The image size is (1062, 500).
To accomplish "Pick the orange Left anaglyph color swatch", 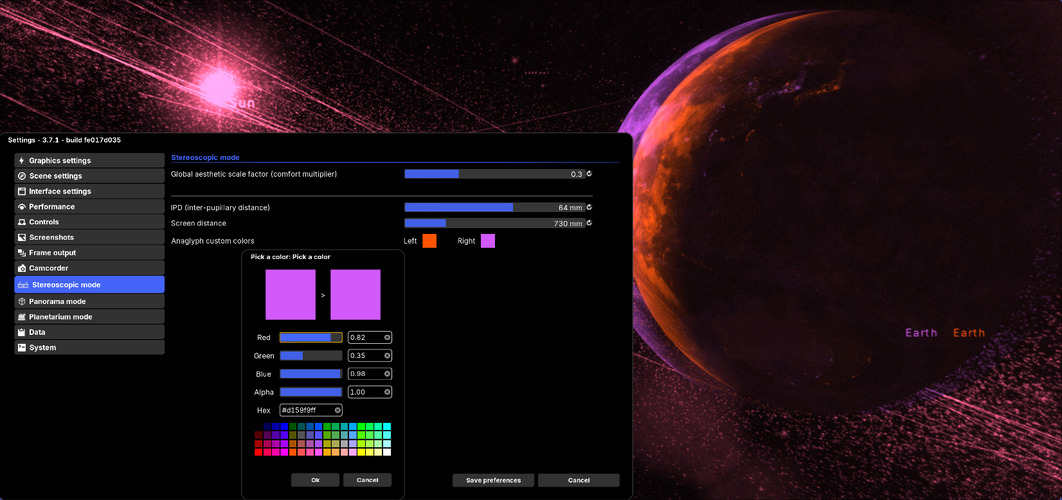I will (x=429, y=241).
